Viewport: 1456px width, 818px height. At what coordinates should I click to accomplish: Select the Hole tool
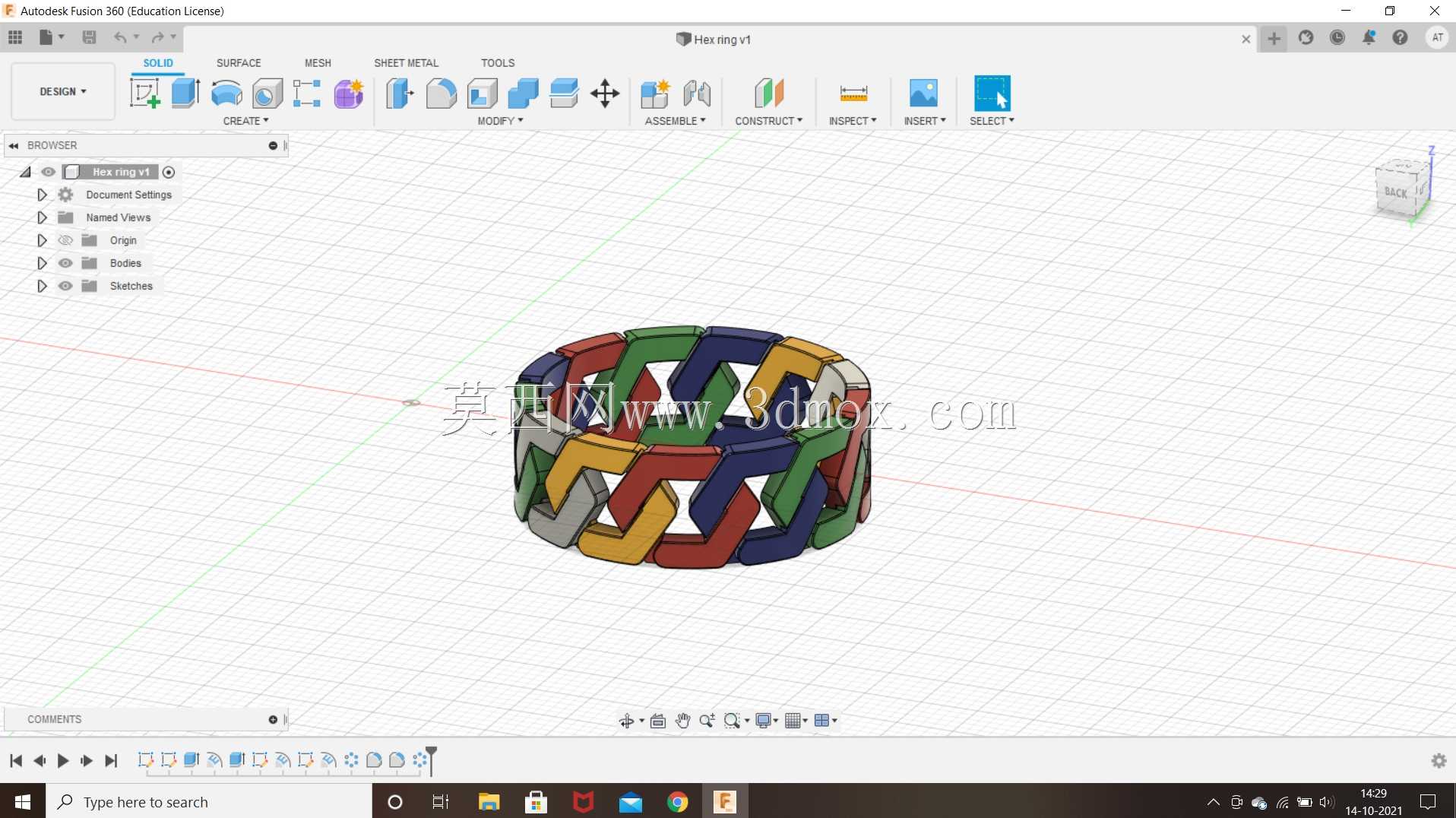point(267,94)
